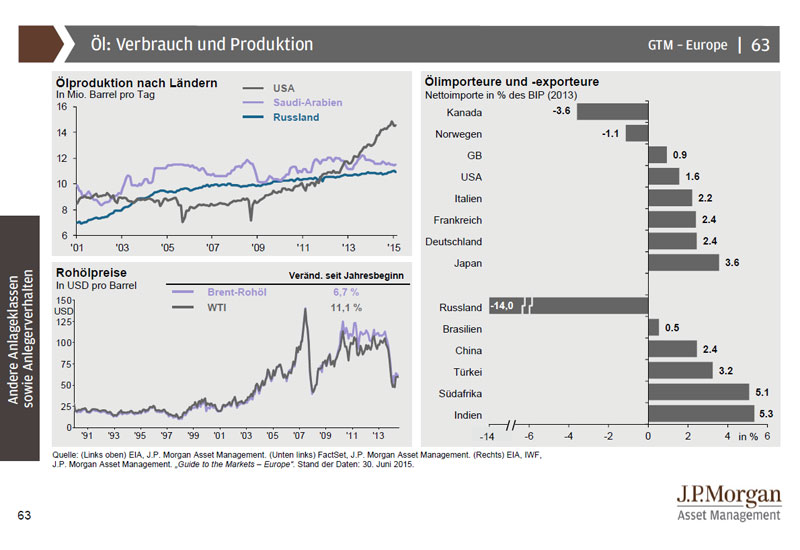Click the Kanada -3.6 bar
Image resolution: width=800 pixels, height=550 pixels.
click(x=612, y=112)
